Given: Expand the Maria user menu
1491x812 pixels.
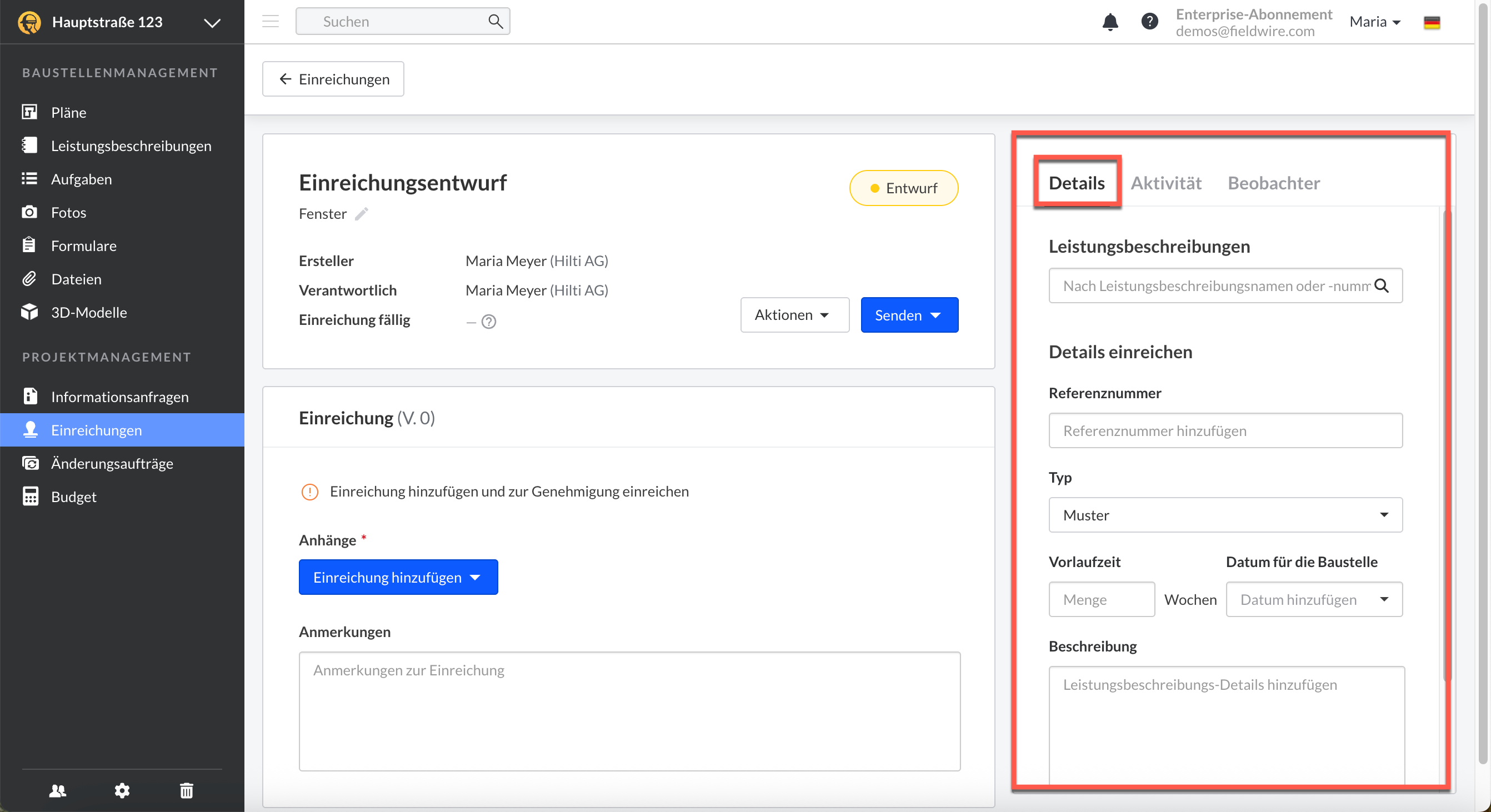Looking at the screenshot, I should [1375, 22].
